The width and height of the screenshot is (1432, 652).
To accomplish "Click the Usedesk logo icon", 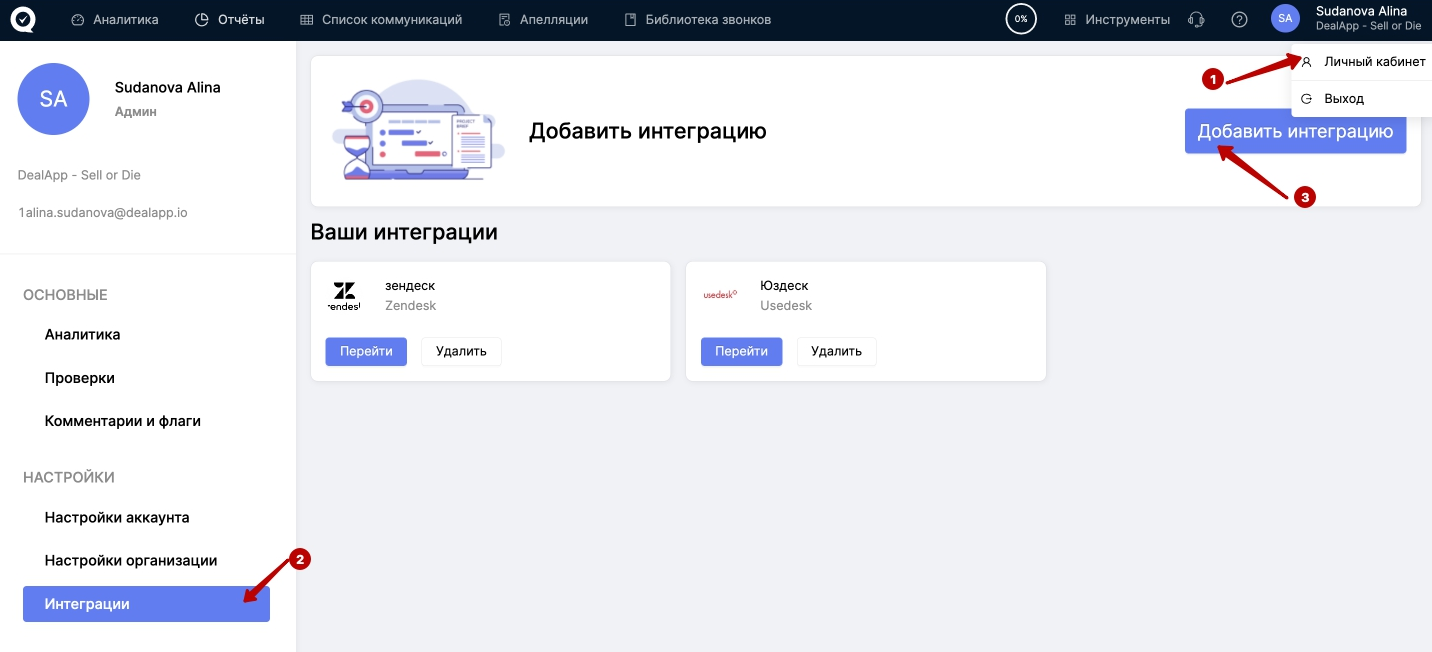I will (x=719, y=295).
